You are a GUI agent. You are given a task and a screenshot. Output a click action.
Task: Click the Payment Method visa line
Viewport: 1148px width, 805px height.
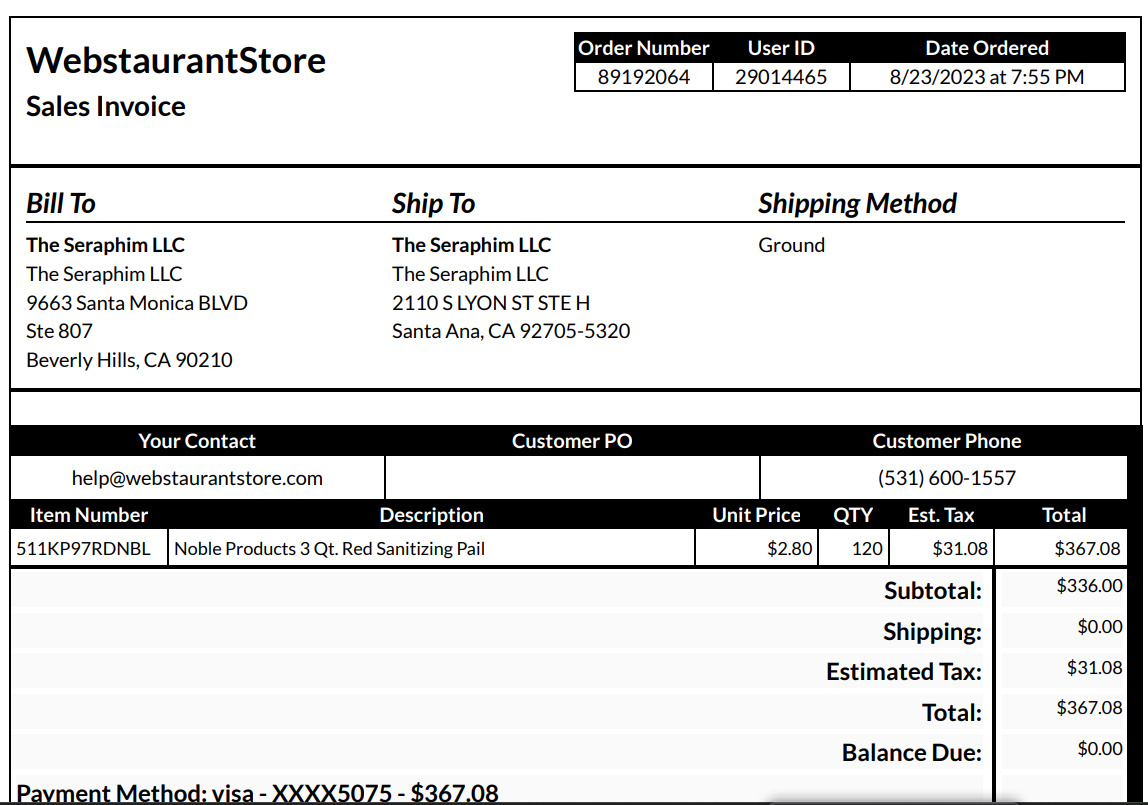[x=257, y=793]
